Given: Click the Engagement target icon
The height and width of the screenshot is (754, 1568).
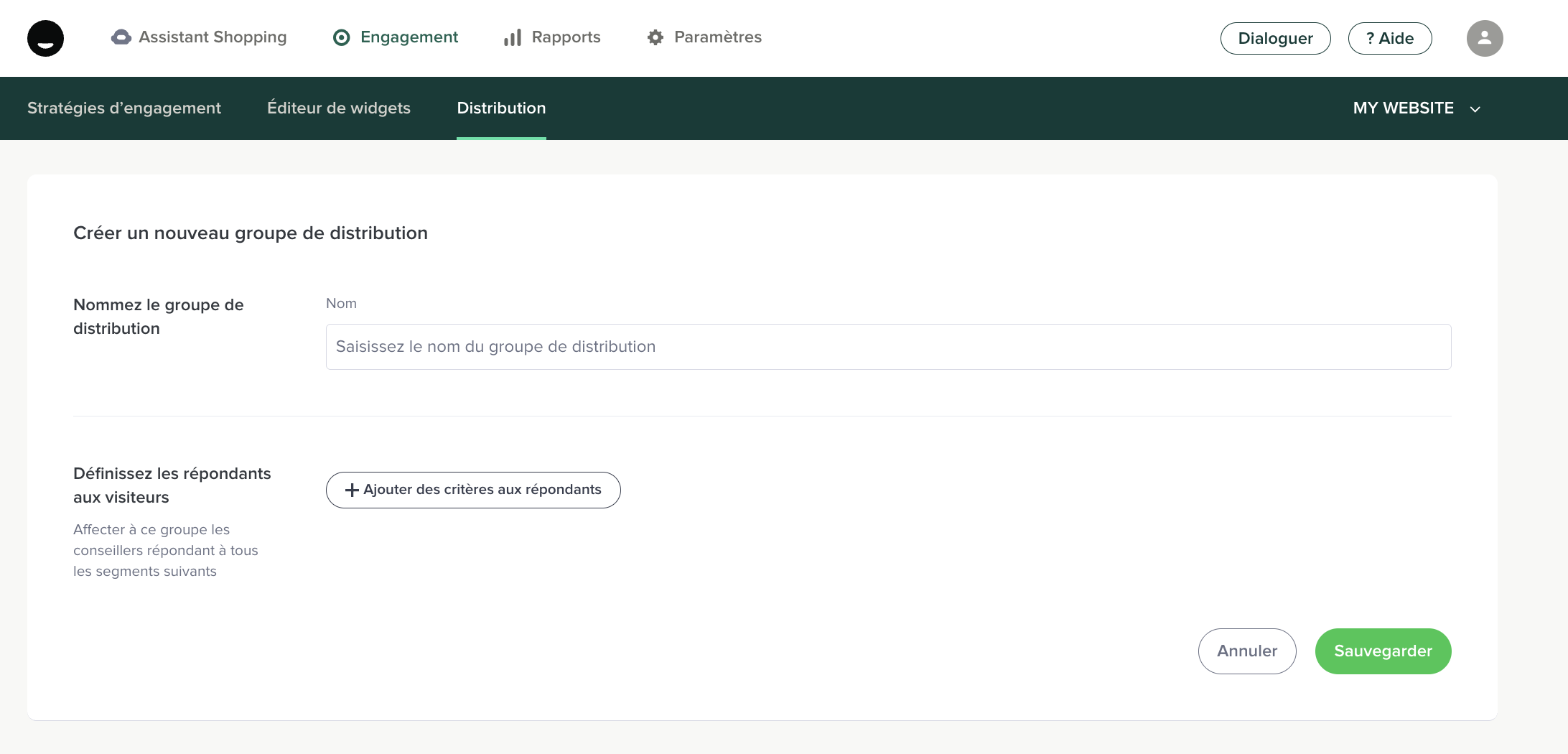Looking at the screenshot, I should (342, 37).
